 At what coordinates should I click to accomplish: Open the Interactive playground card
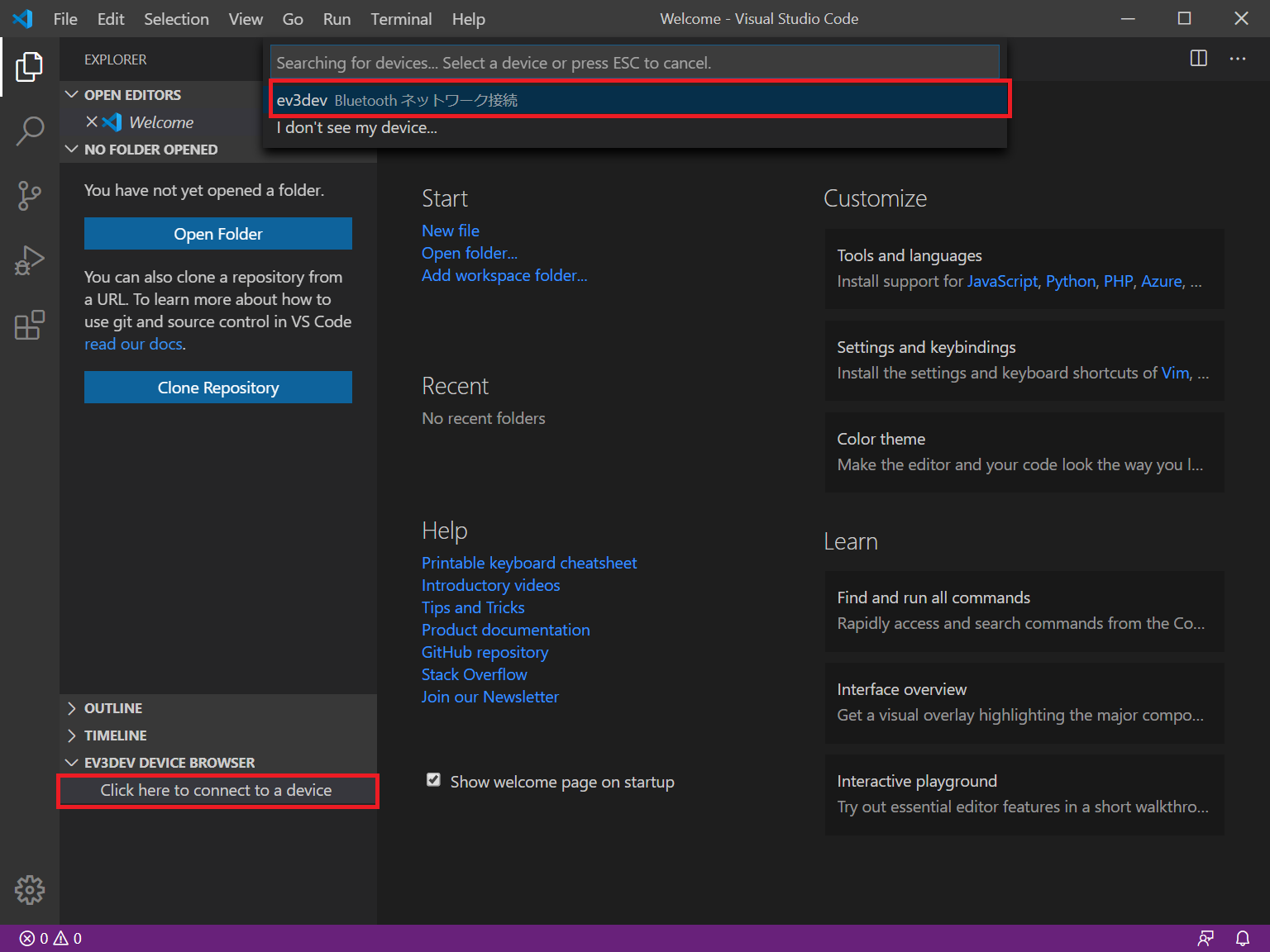tap(1024, 794)
